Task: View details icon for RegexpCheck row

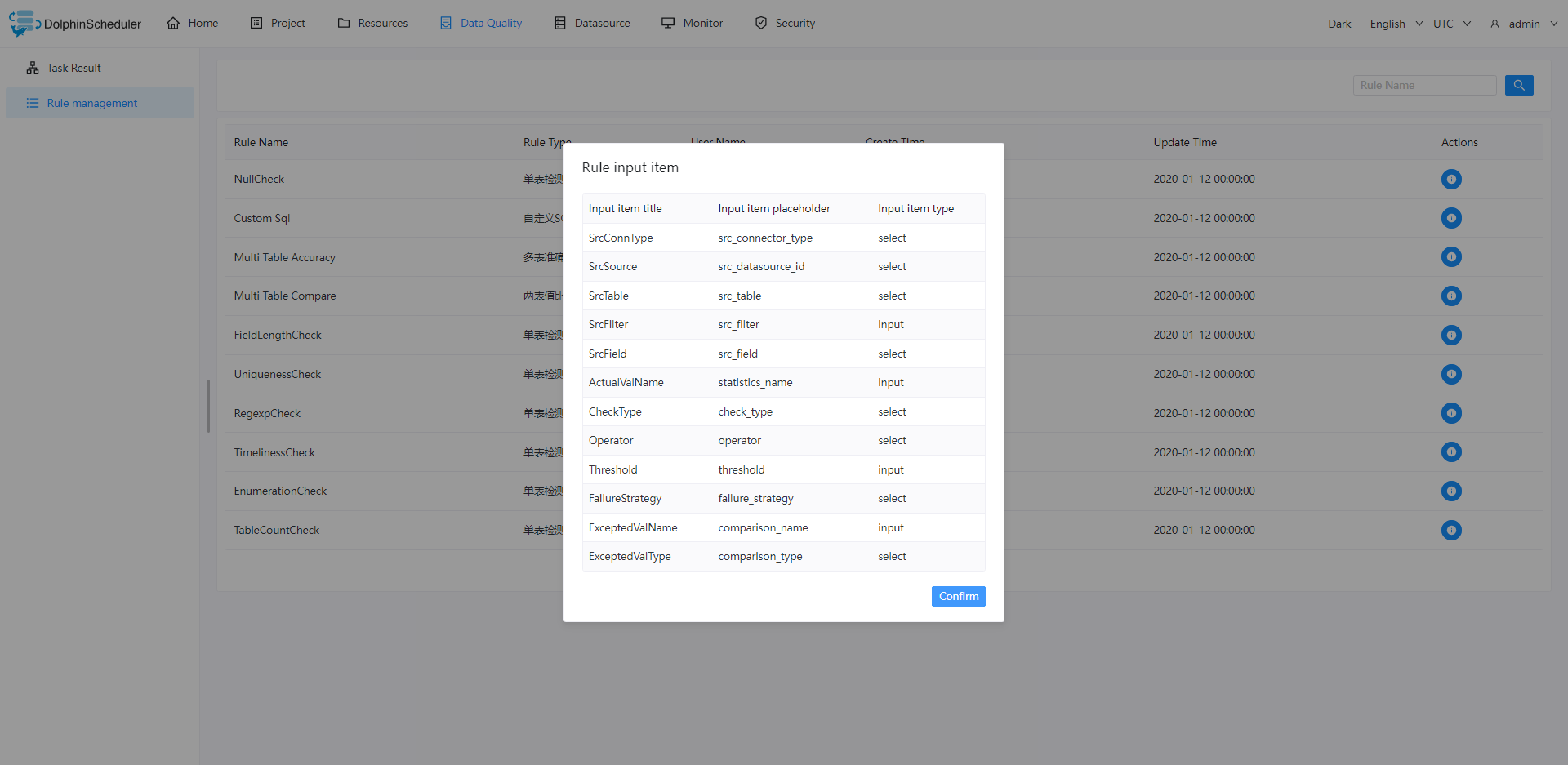Action: pyautogui.click(x=1450, y=413)
